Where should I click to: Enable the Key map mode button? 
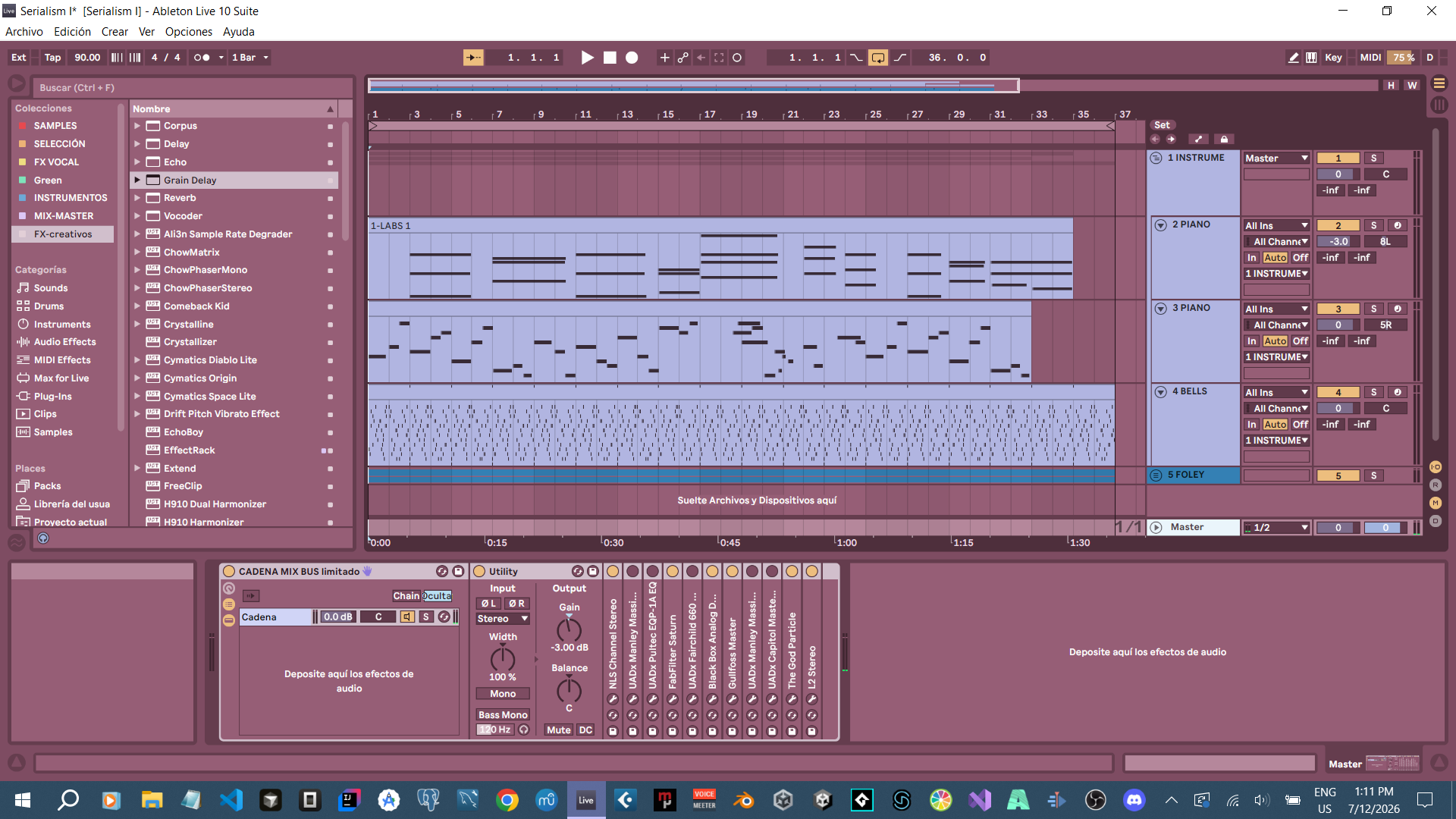1333,58
